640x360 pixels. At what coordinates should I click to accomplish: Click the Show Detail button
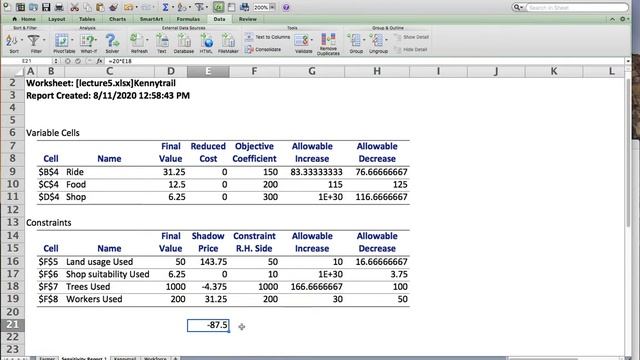pyautogui.click(x=411, y=37)
